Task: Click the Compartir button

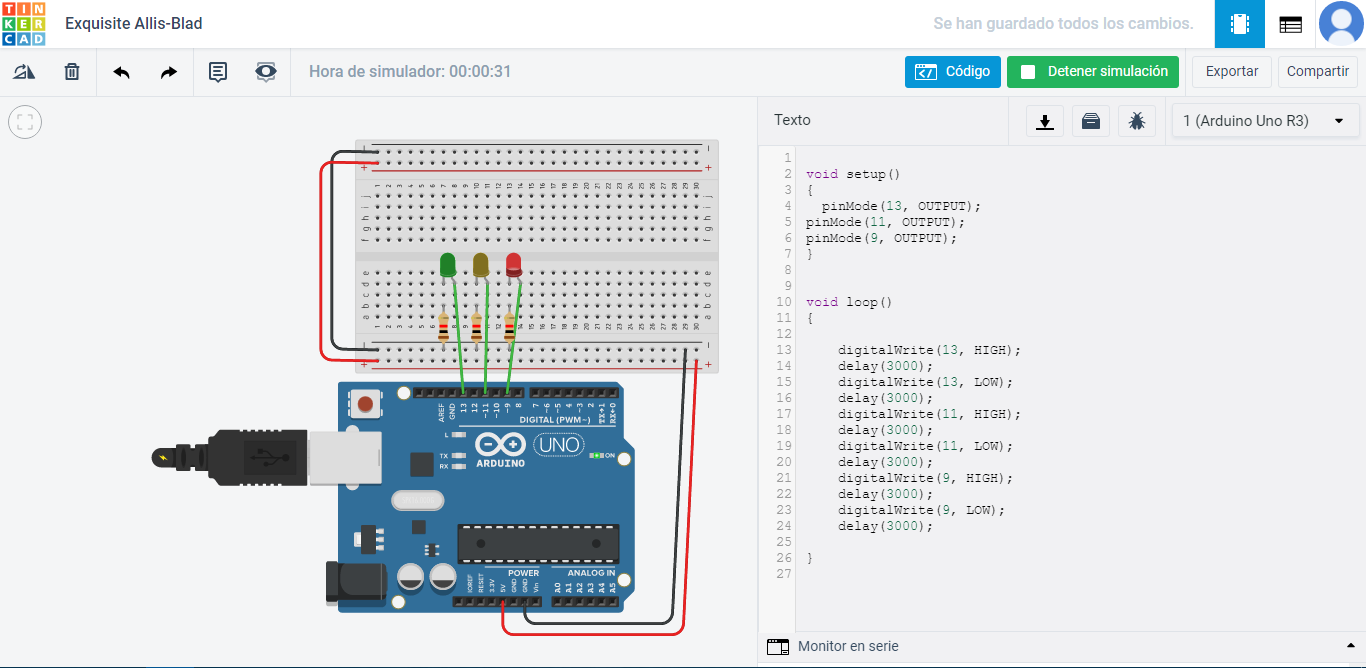Action: pos(1318,72)
